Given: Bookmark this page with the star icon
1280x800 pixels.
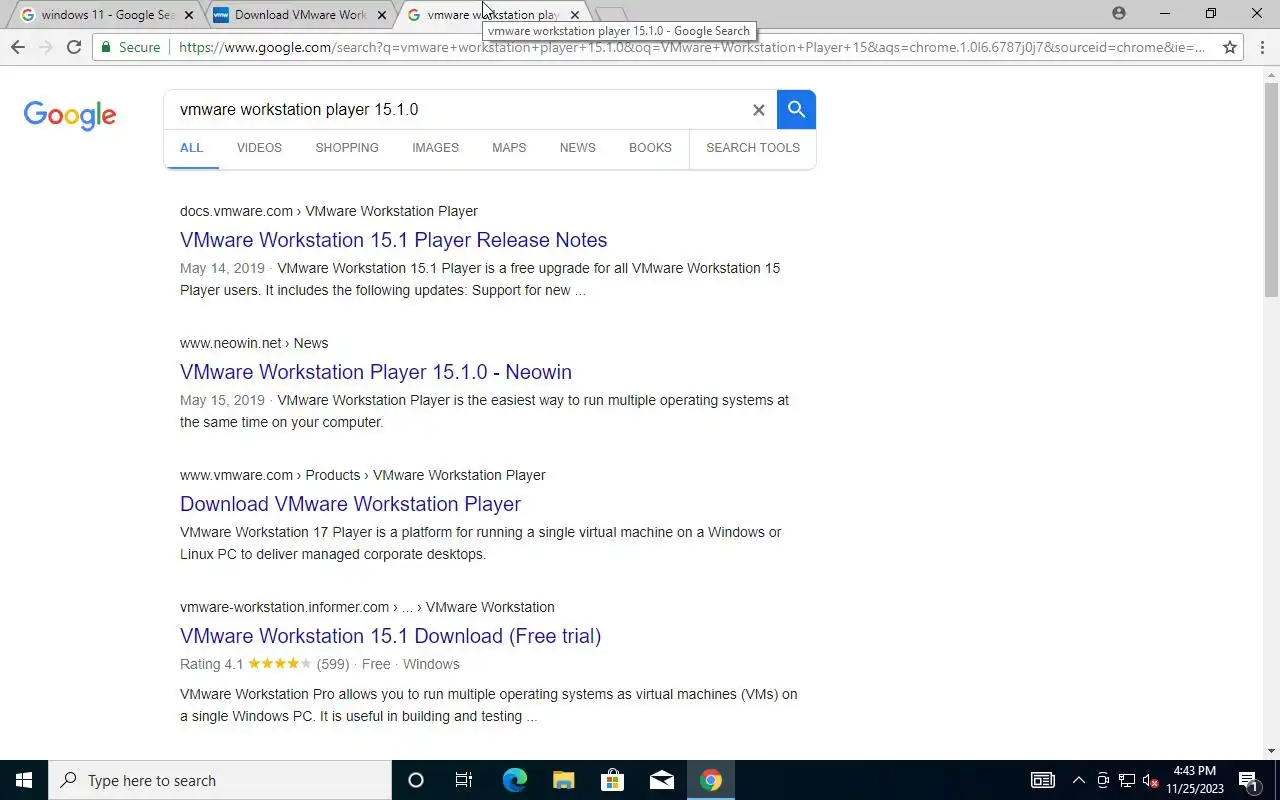Looking at the screenshot, I should click(x=1230, y=47).
